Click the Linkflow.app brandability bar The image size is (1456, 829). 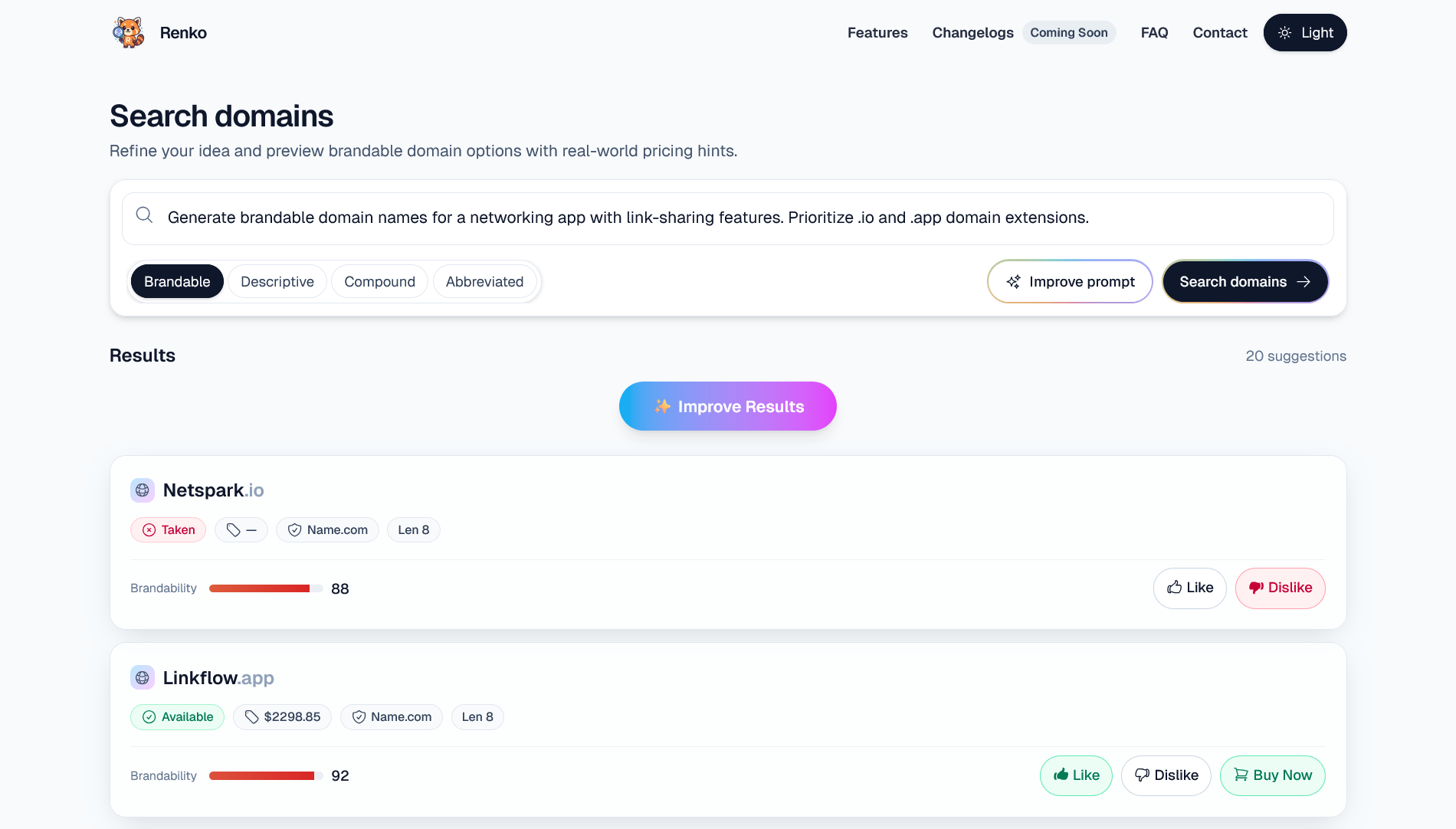click(x=266, y=776)
